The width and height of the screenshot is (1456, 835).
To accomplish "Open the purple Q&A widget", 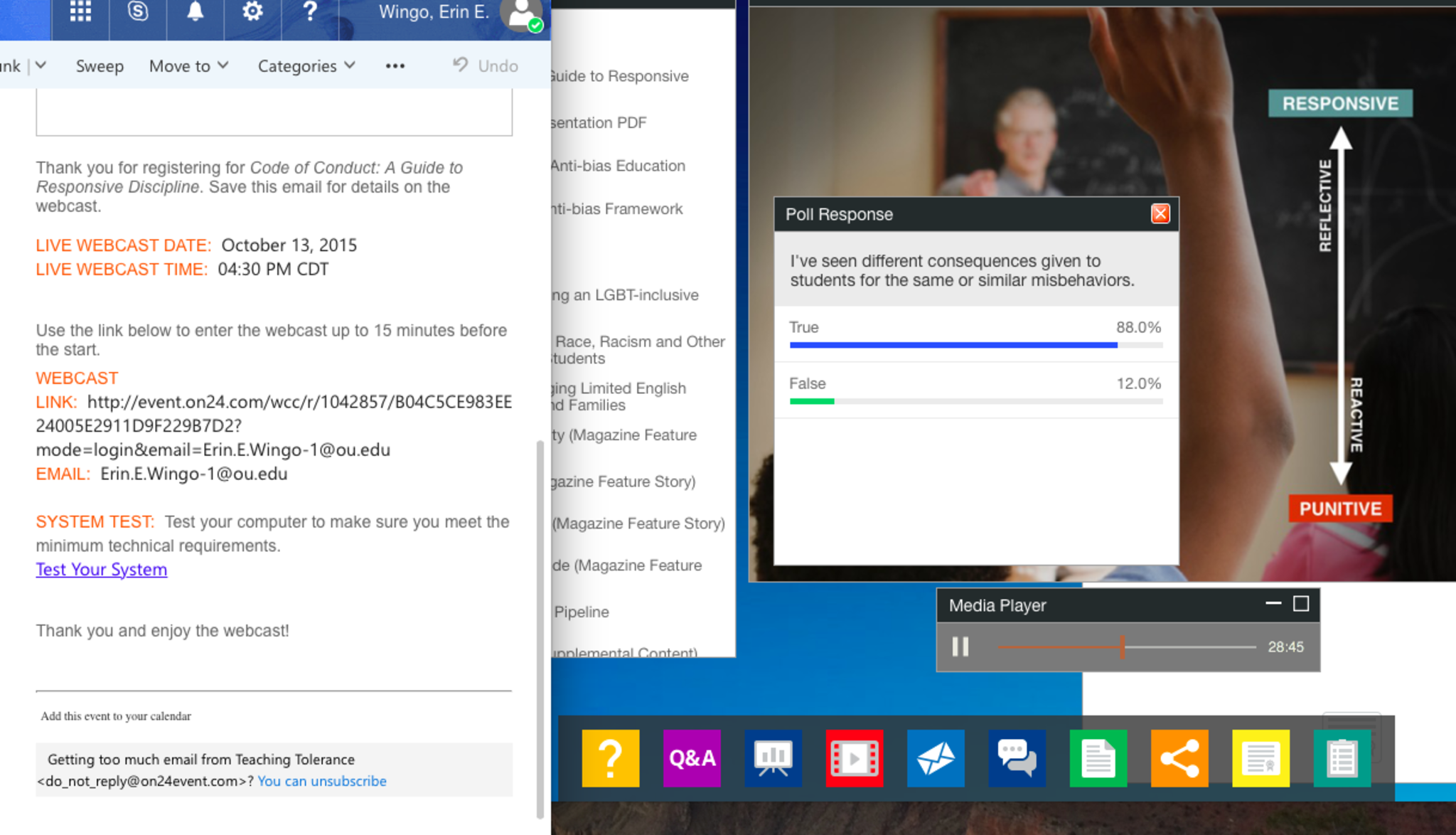I will click(692, 758).
